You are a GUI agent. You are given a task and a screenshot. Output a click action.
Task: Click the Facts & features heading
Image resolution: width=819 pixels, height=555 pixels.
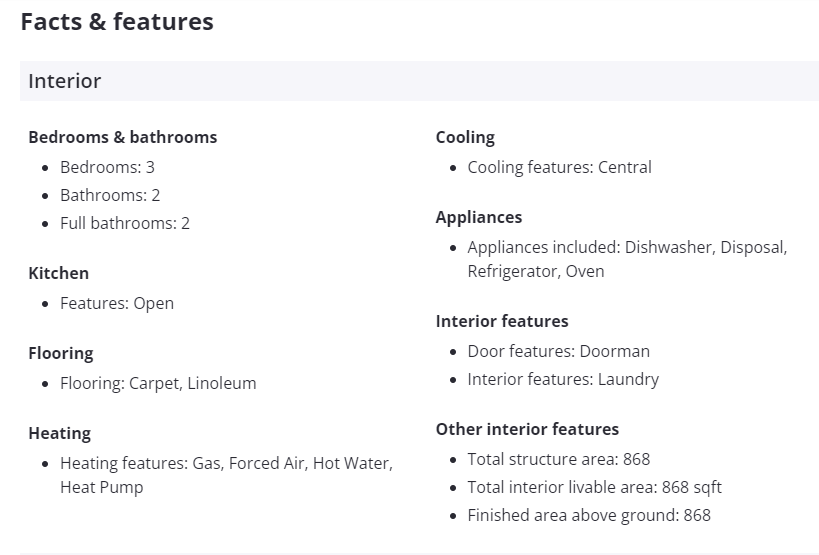pos(117,22)
